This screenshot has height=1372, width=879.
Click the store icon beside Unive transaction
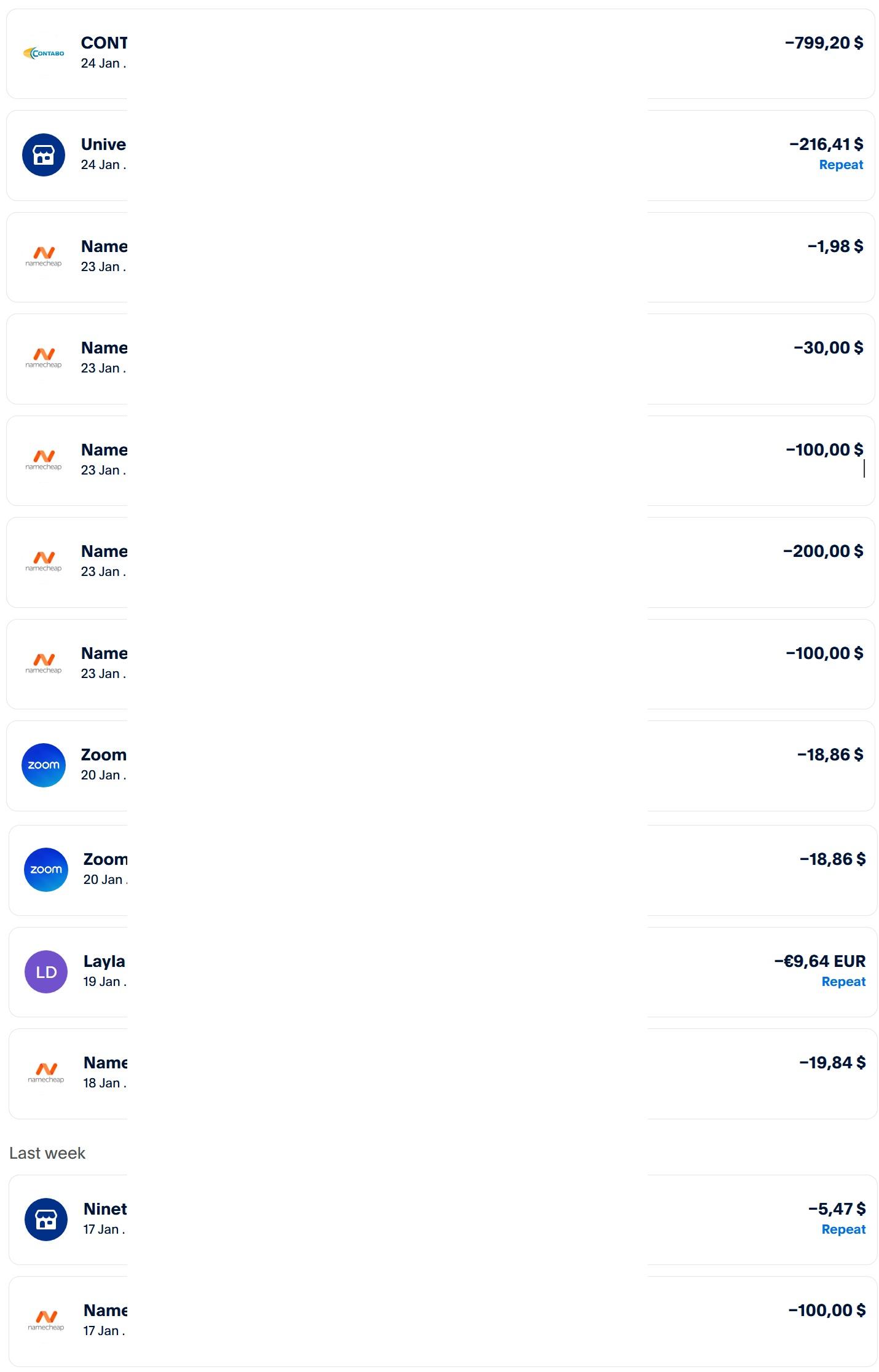click(44, 155)
